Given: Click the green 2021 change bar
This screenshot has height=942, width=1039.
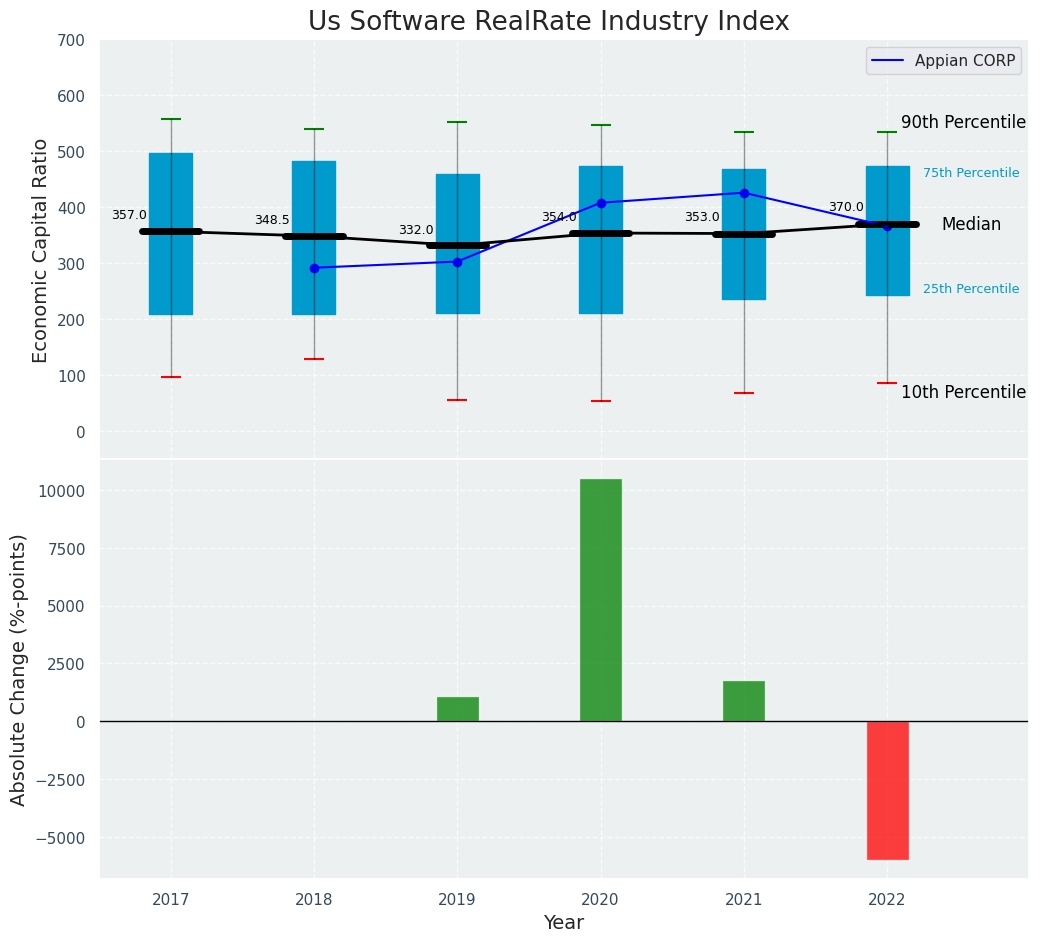Looking at the screenshot, I should pyautogui.click(x=743, y=701).
